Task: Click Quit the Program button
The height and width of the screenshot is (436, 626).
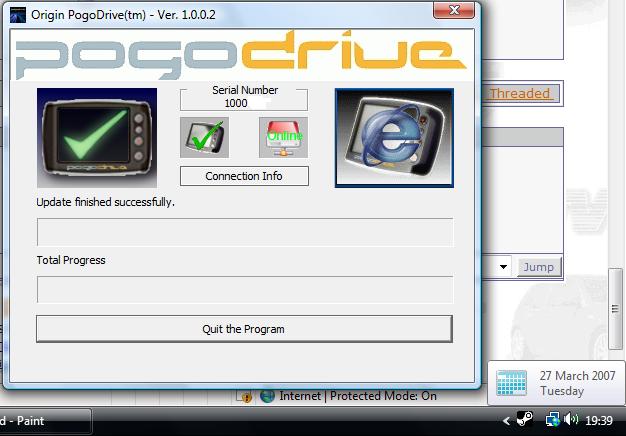Action: [x=244, y=329]
